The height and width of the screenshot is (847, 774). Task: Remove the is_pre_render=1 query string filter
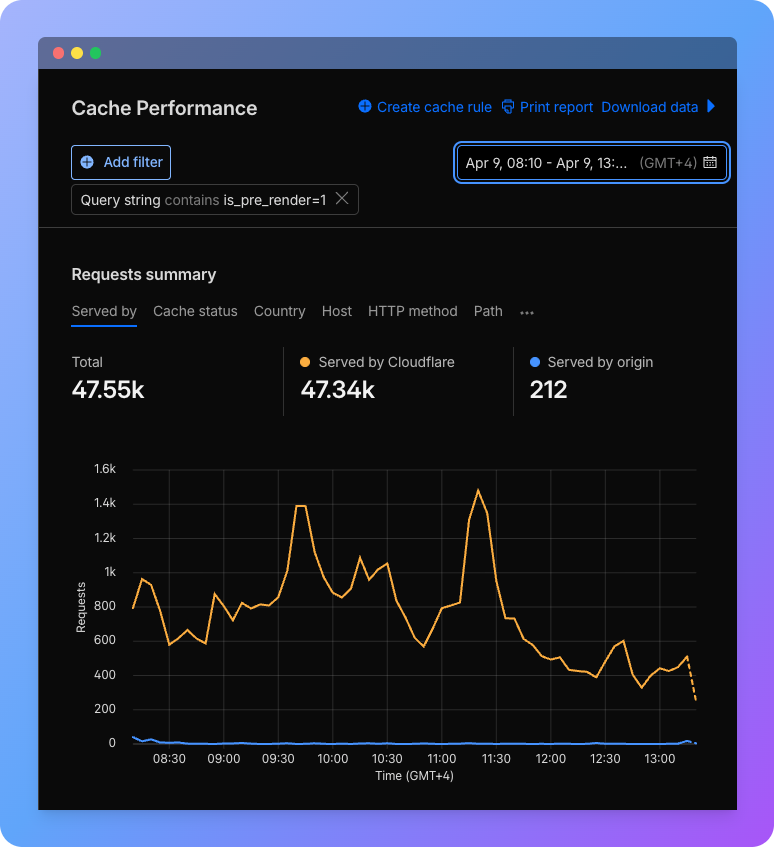coord(342,199)
